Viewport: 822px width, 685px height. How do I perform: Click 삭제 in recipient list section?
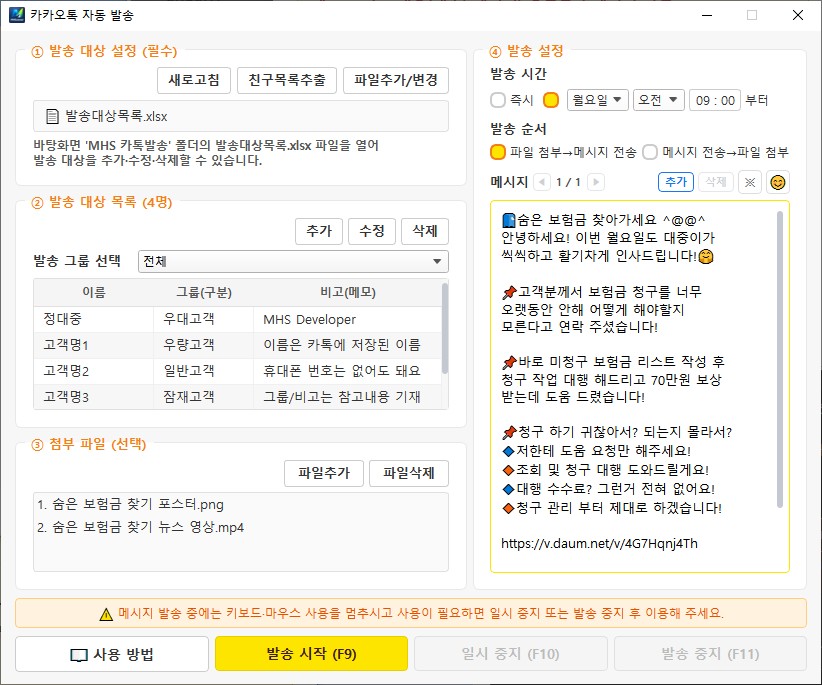pyautogui.click(x=425, y=231)
